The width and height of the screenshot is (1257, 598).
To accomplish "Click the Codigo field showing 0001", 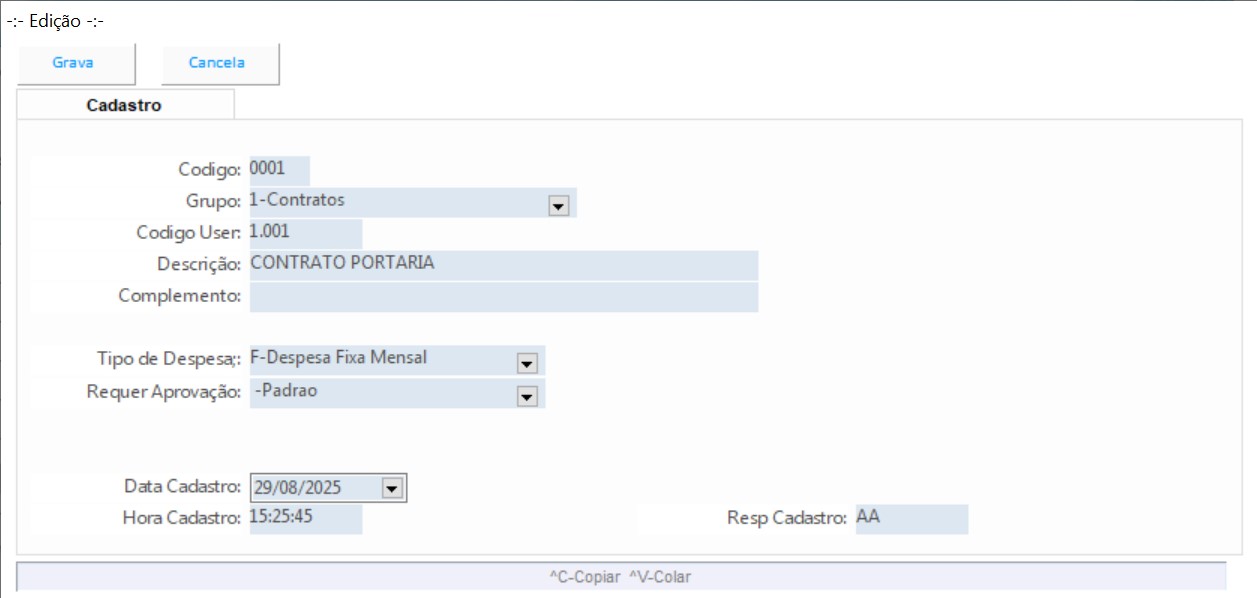I will pos(279,169).
